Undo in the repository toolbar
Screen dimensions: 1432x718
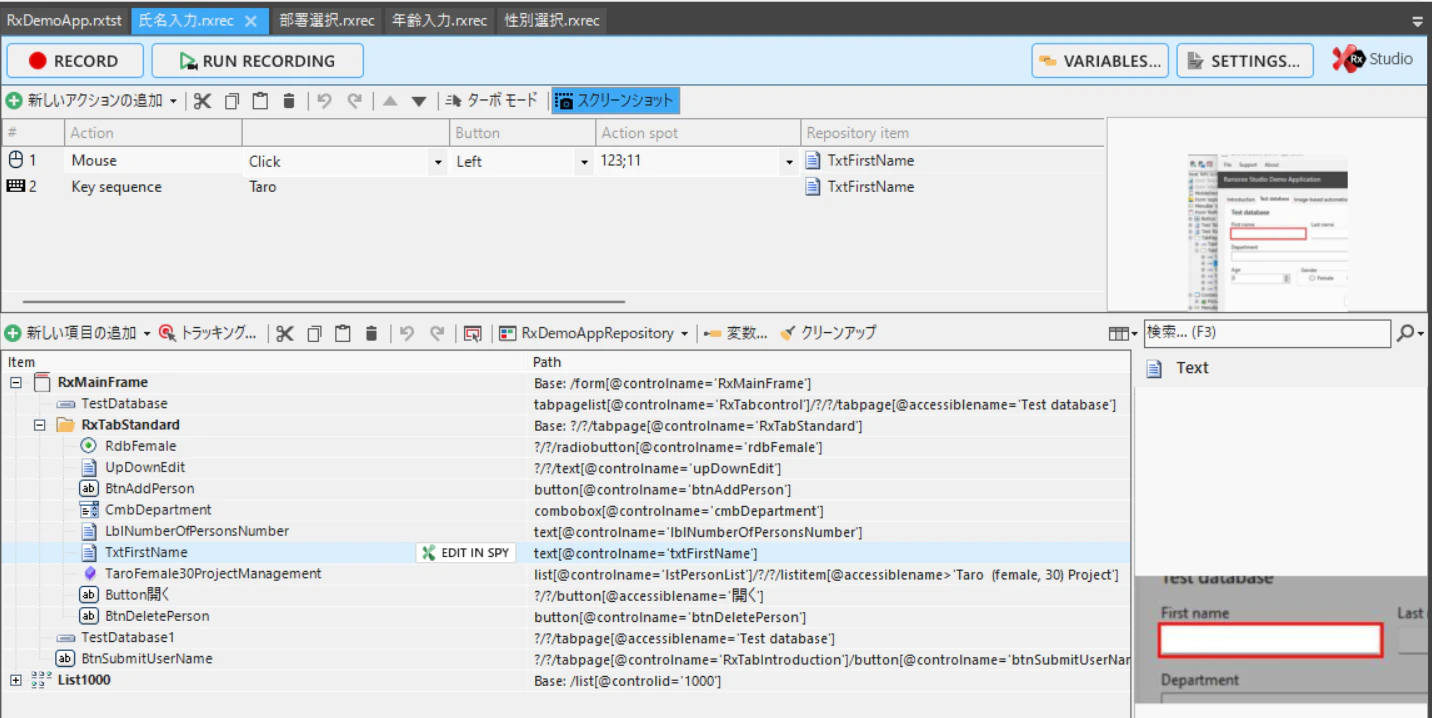pyautogui.click(x=406, y=333)
